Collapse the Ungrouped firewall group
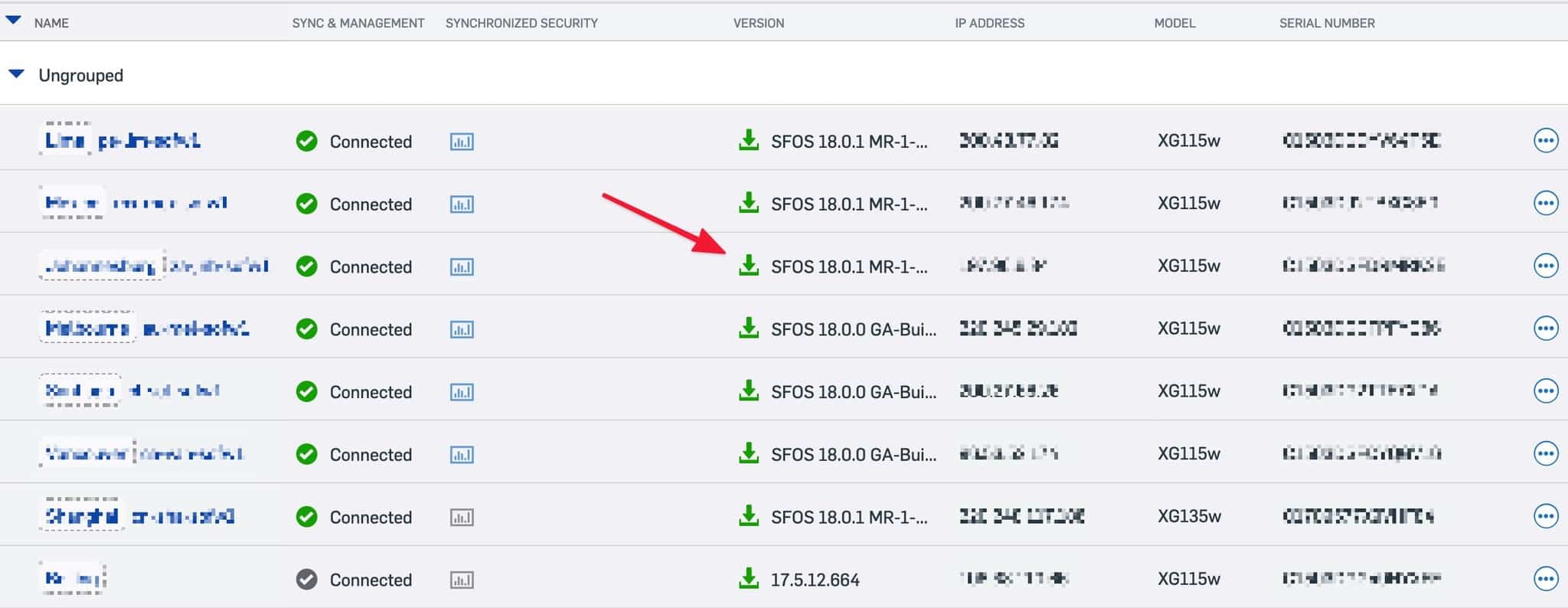Screen dimensions: 1568x608 click(x=16, y=74)
